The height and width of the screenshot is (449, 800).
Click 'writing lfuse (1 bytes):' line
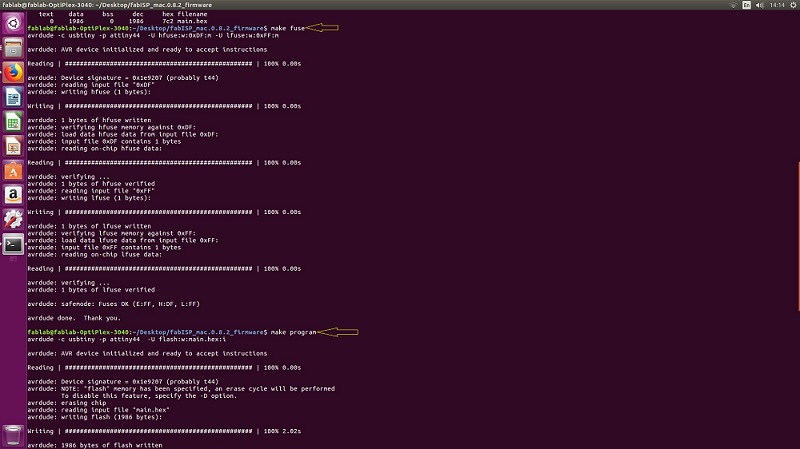click(x=89, y=198)
